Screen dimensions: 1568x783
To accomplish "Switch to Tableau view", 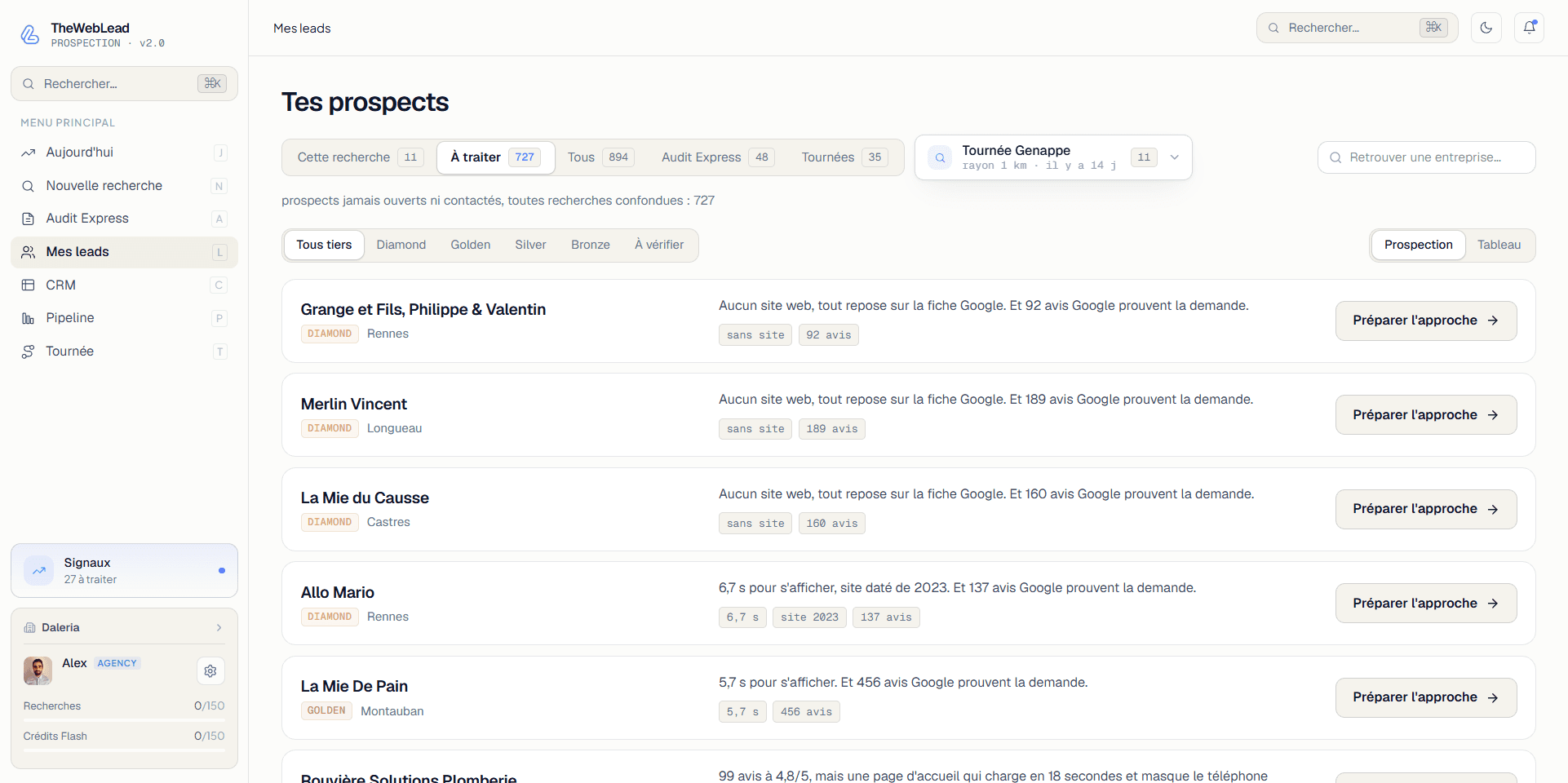I will point(1499,245).
